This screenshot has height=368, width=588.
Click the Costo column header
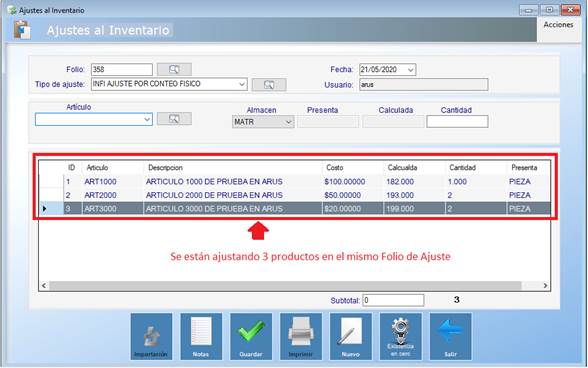pos(352,168)
